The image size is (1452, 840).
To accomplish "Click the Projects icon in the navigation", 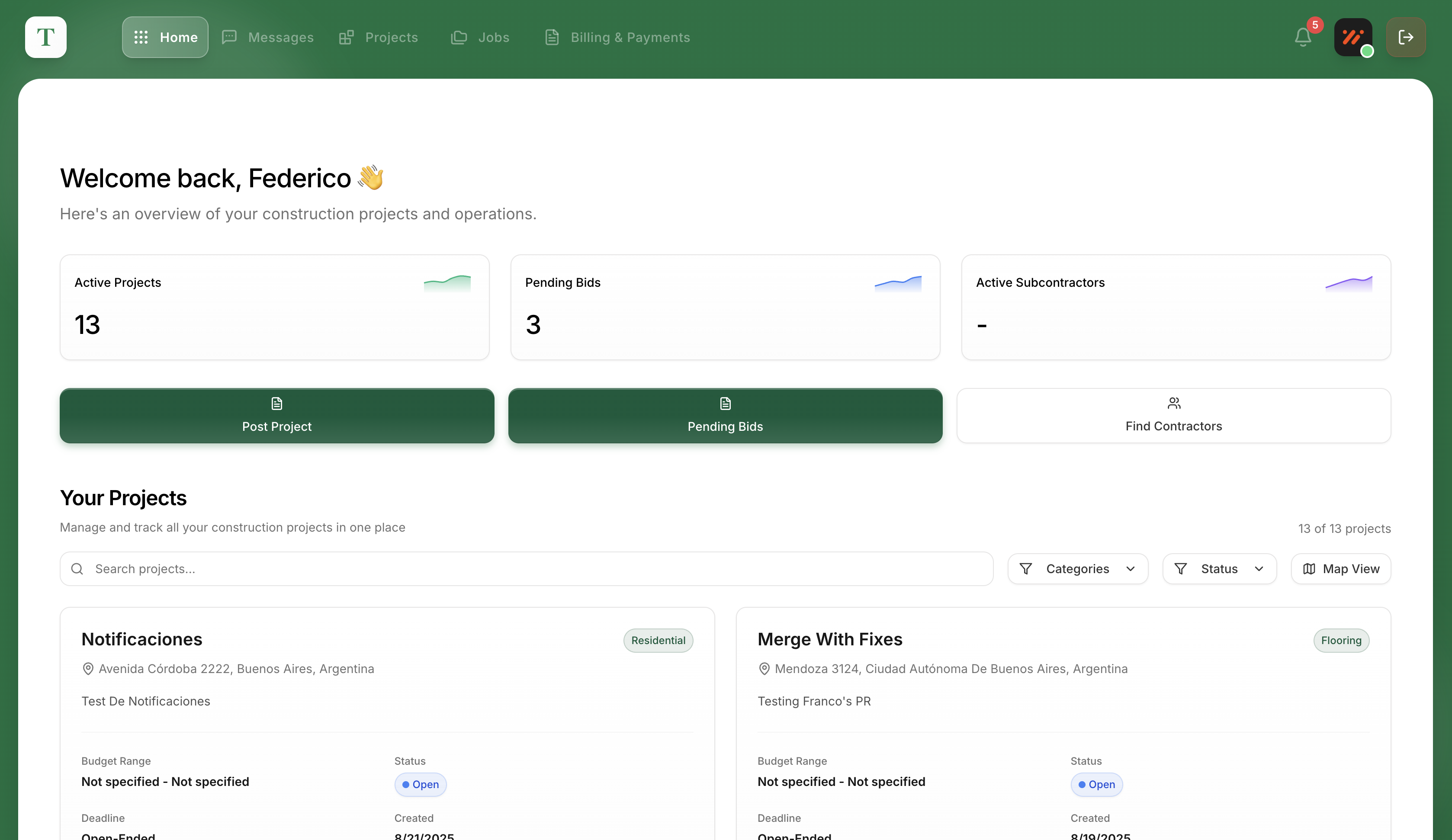I will click(x=346, y=37).
